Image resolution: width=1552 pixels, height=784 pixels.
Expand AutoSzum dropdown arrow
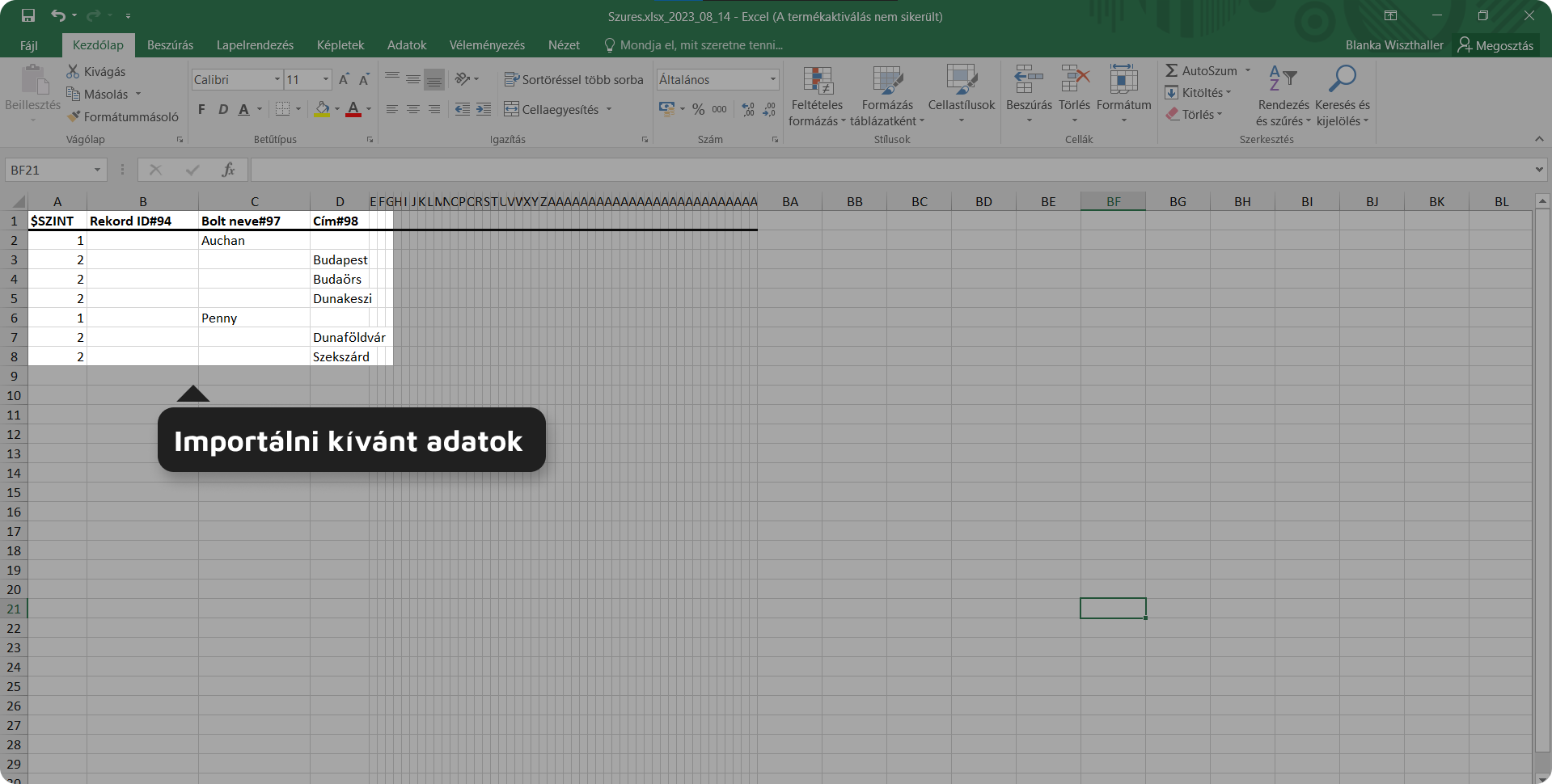(x=1248, y=70)
